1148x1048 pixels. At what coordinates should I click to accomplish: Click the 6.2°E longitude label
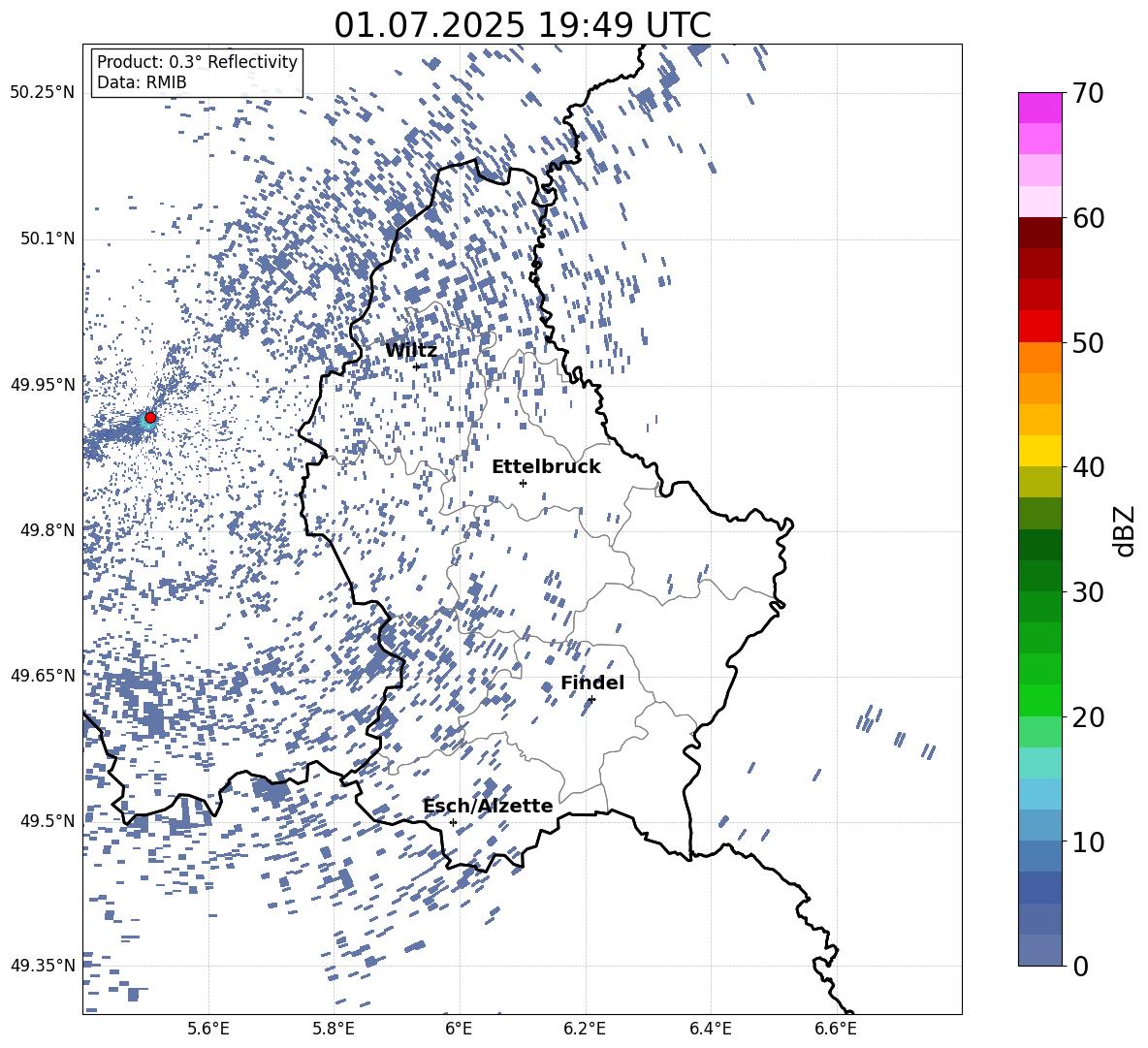[x=585, y=1030]
